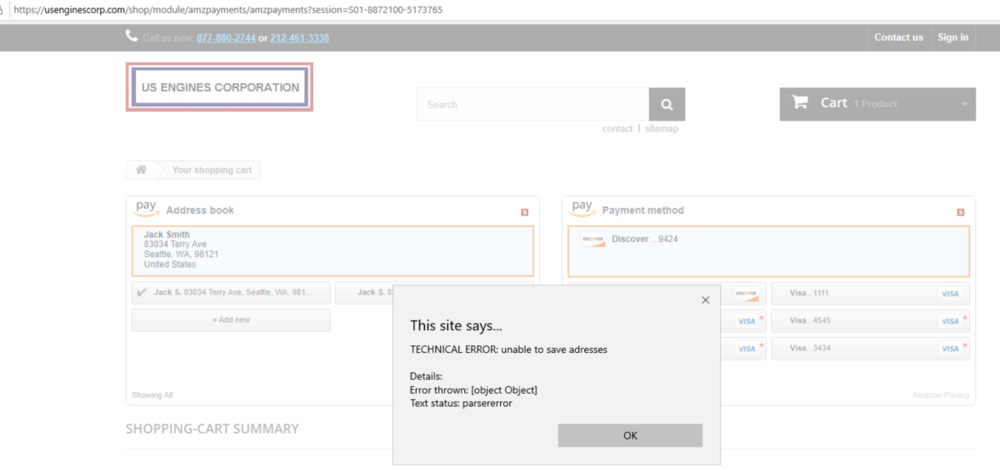
Task: Click the magnifier search button
Action: pyautogui.click(x=667, y=105)
